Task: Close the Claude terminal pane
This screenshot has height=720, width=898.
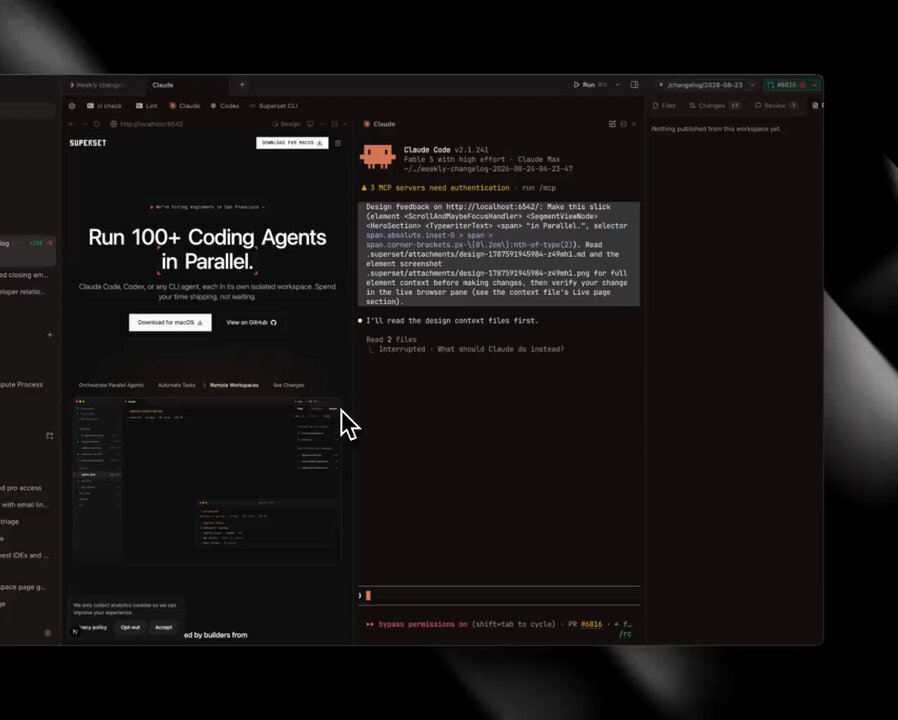Action: coord(634,124)
